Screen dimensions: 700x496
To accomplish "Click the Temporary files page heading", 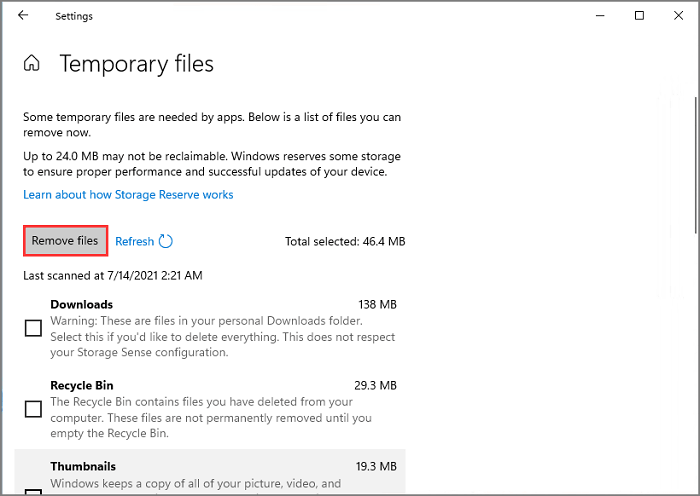I will pos(136,64).
